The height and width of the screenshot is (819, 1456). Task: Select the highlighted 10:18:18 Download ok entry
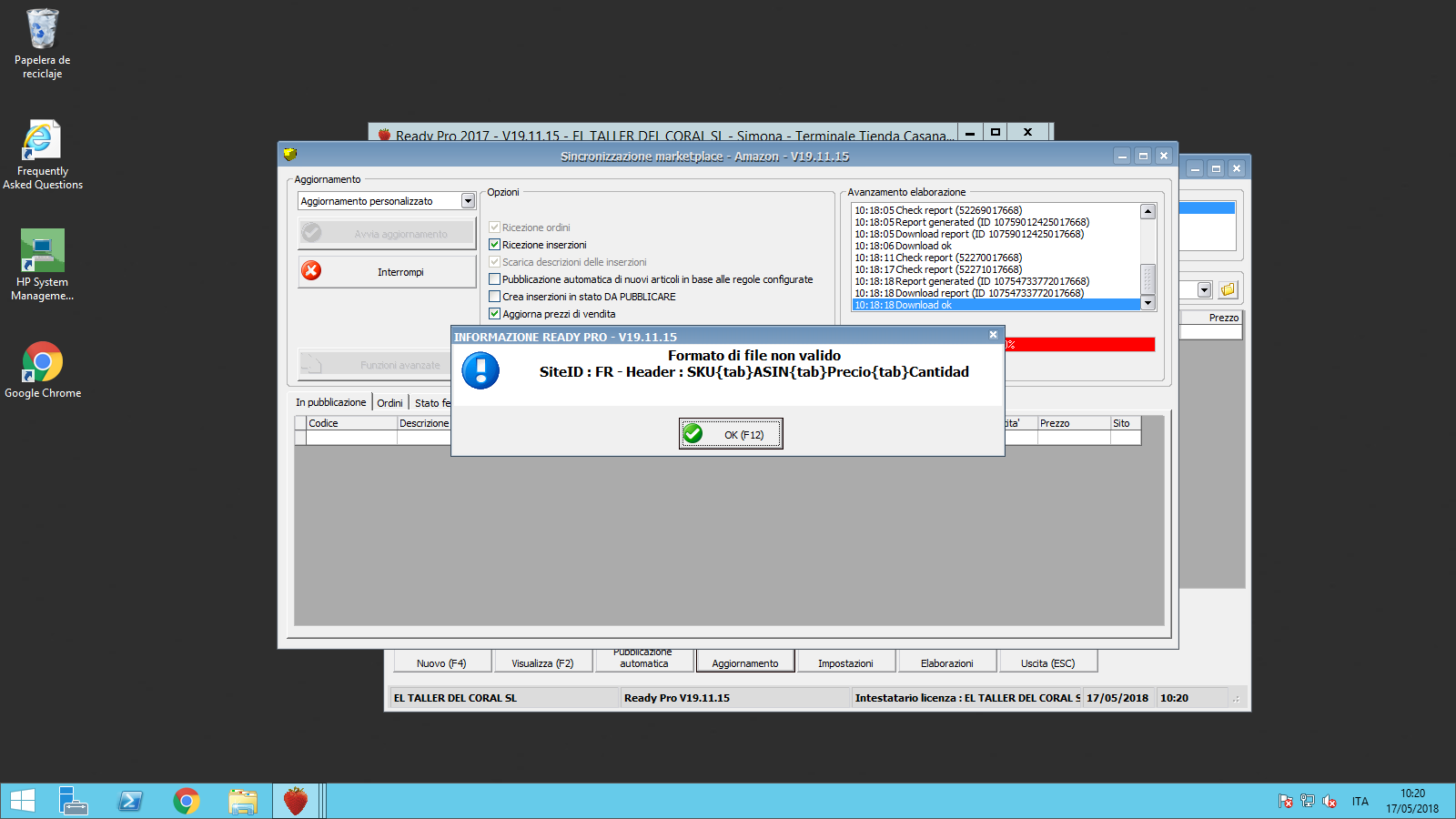(x=996, y=305)
